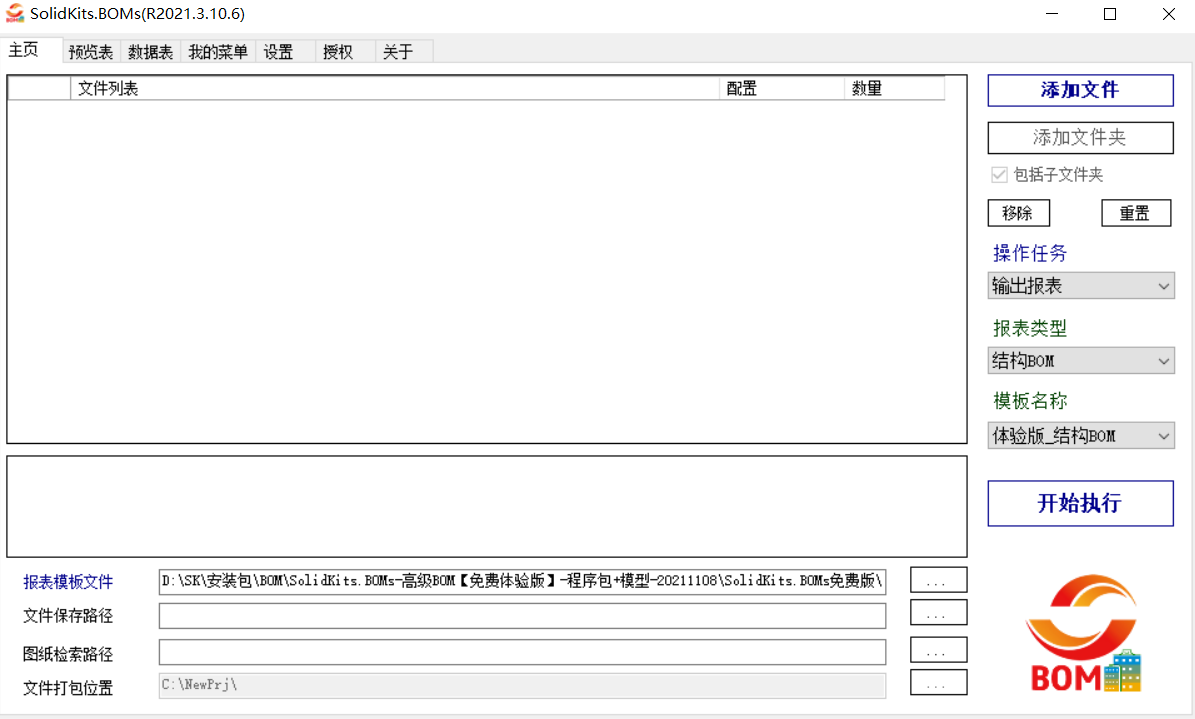Click the empty log output box

(487, 506)
